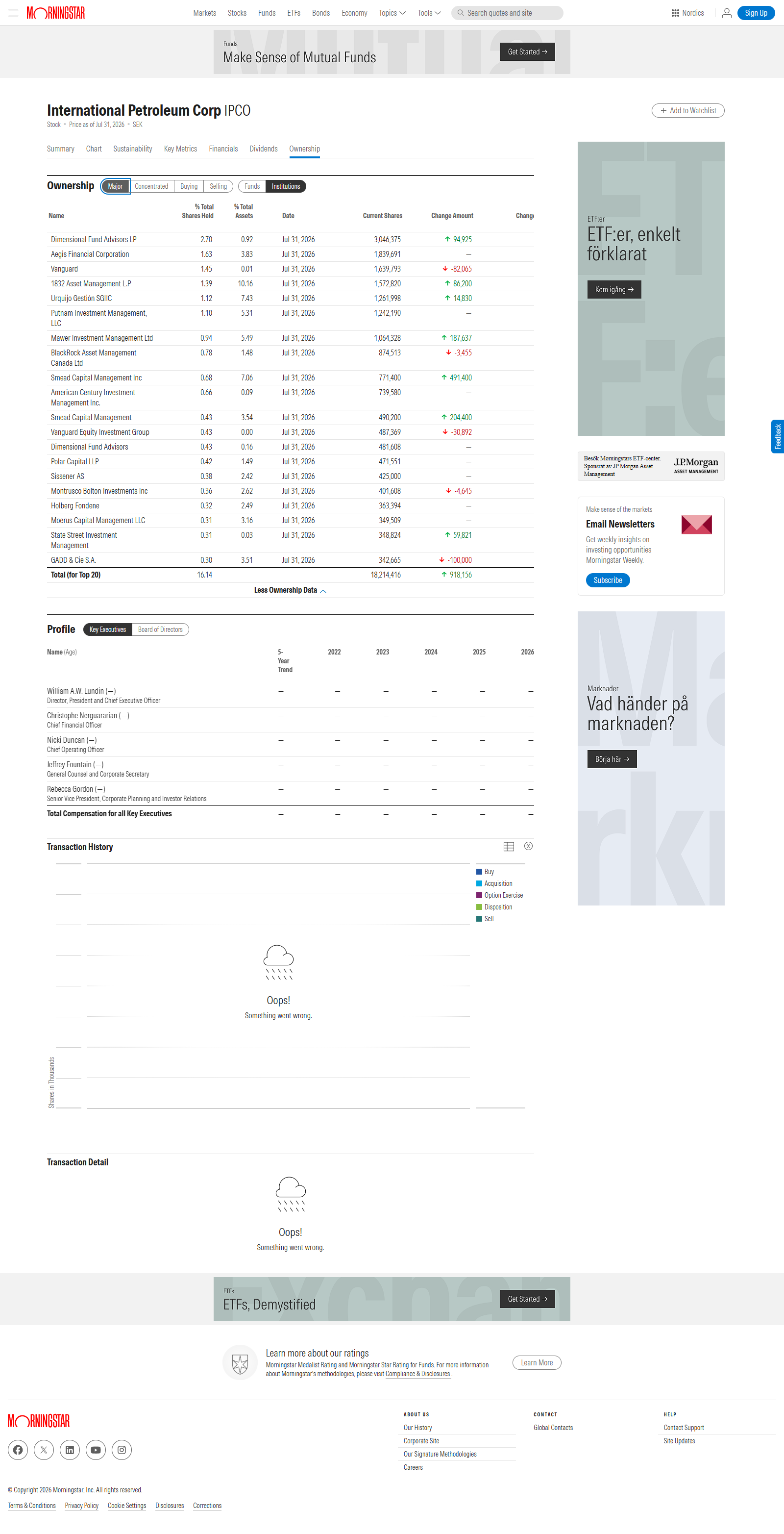Select the Buying ownership filter
The height and width of the screenshot is (1534, 784).
[189, 186]
